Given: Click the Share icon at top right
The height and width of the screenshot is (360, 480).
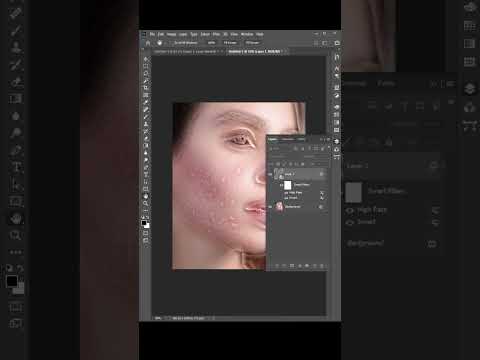Looking at the screenshot, I should [337, 43].
